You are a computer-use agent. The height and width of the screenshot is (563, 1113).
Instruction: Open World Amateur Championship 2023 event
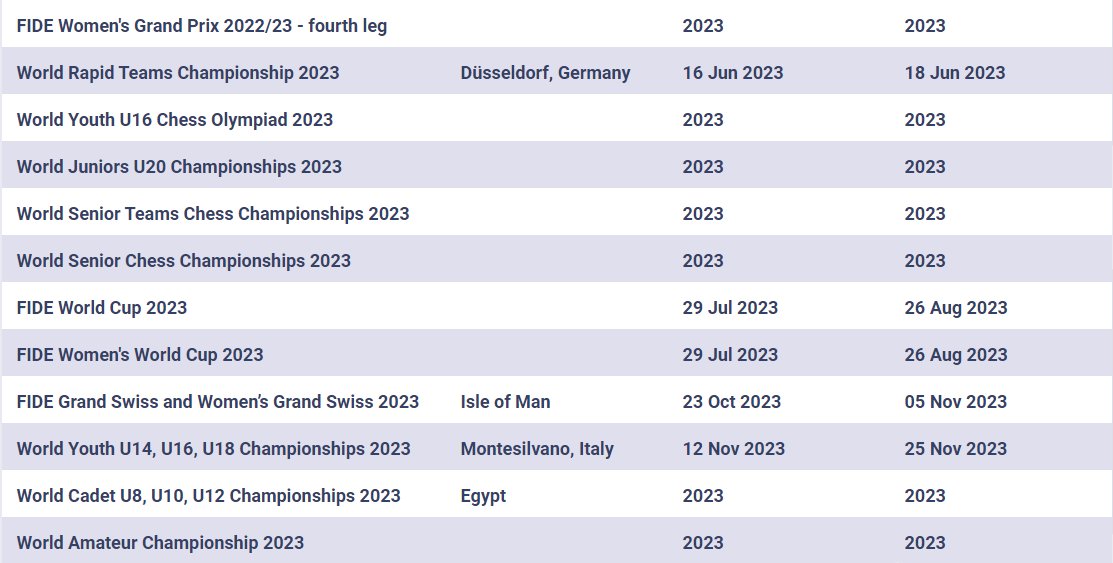(x=160, y=543)
